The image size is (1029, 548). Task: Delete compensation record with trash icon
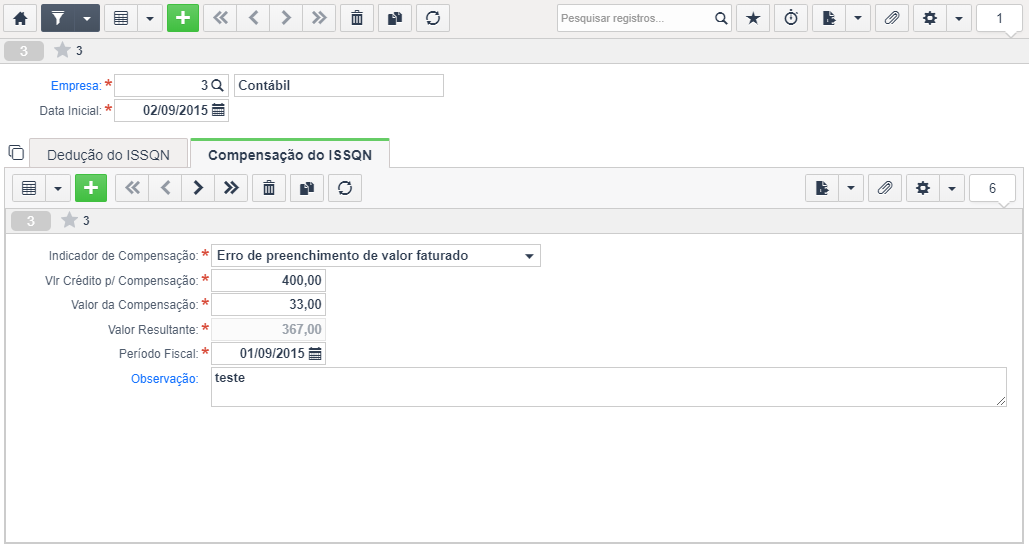[269, 188]
